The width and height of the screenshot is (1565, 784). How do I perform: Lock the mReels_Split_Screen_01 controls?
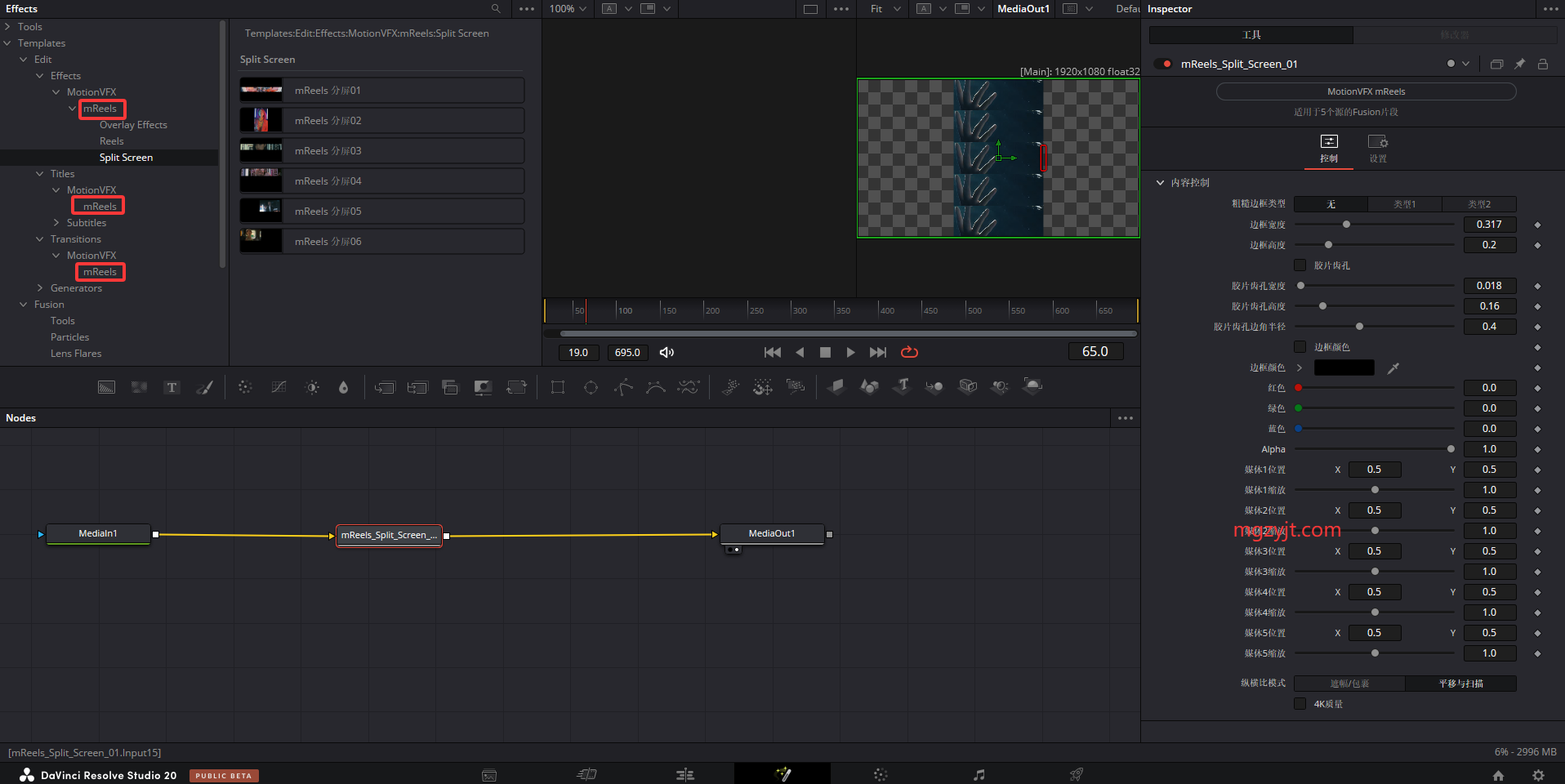[x=1543, y=64]
